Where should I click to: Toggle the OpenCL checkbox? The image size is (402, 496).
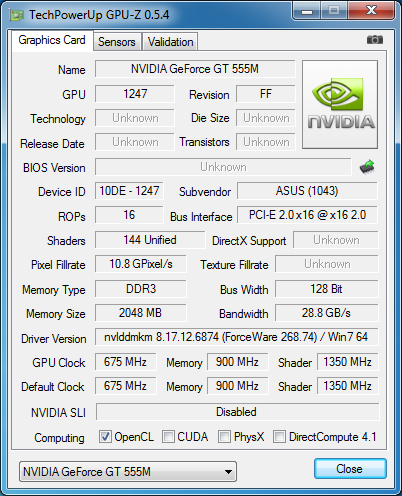[105, 437]
